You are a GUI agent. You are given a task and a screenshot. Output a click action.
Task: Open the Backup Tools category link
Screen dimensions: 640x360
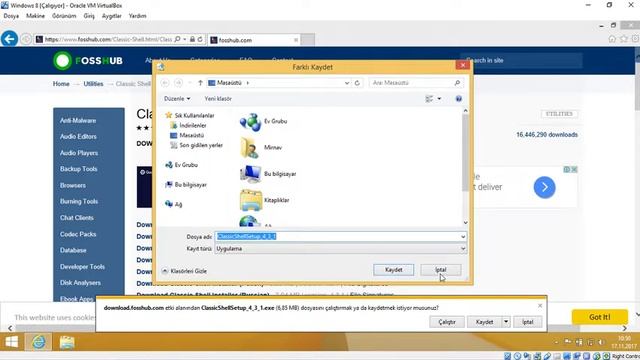point(78,169)
